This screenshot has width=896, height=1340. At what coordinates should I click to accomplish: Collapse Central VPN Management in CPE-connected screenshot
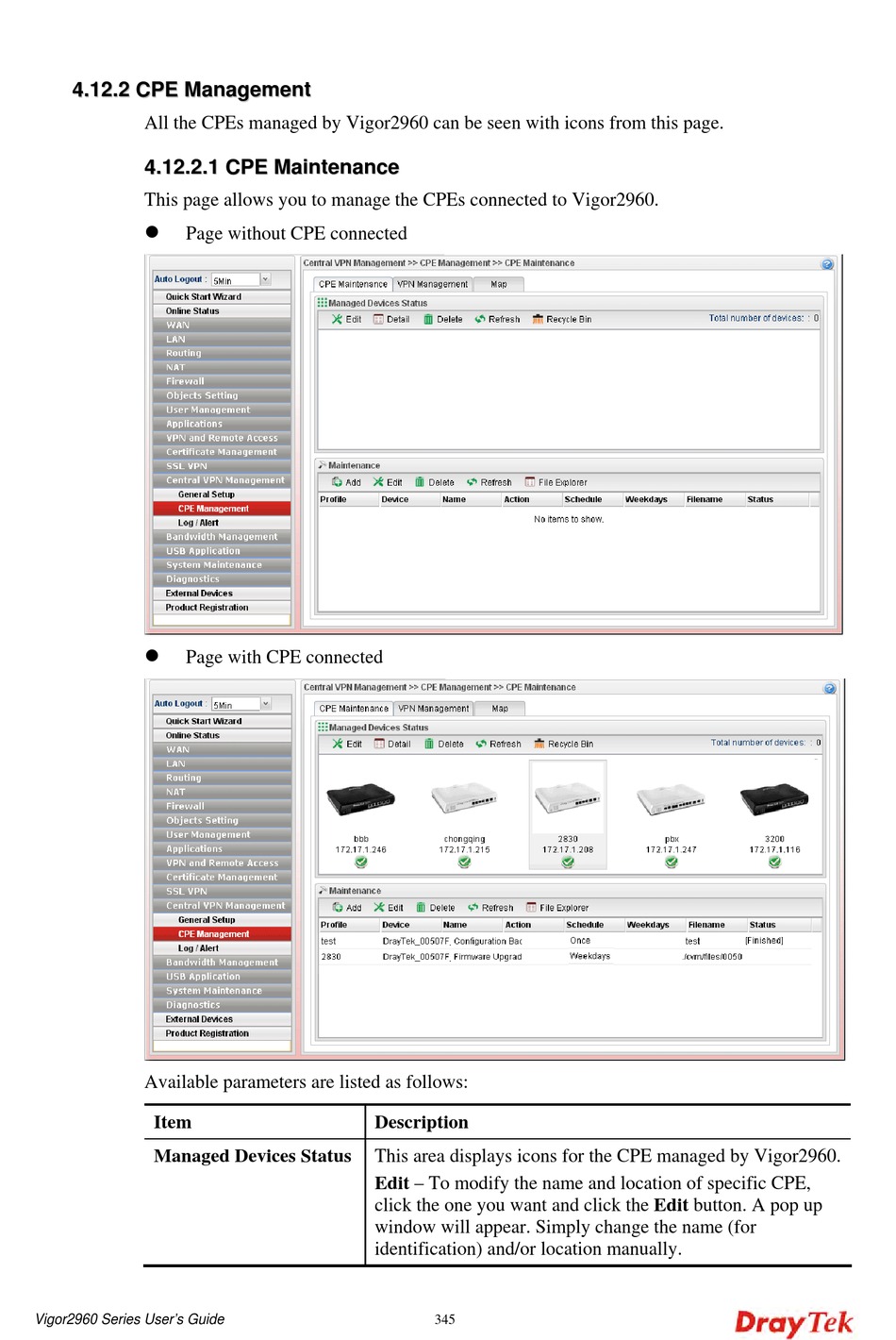pos(222,905)
